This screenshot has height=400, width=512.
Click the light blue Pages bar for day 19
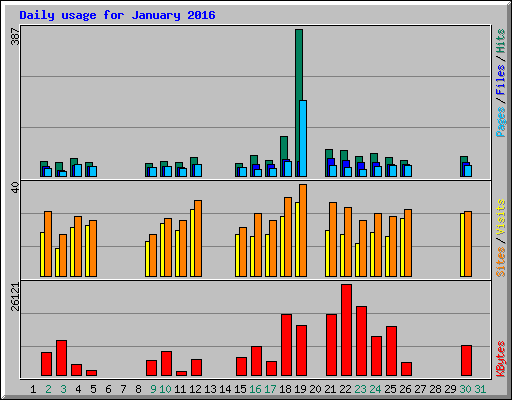pyautogui.click(x=303, y=138)
